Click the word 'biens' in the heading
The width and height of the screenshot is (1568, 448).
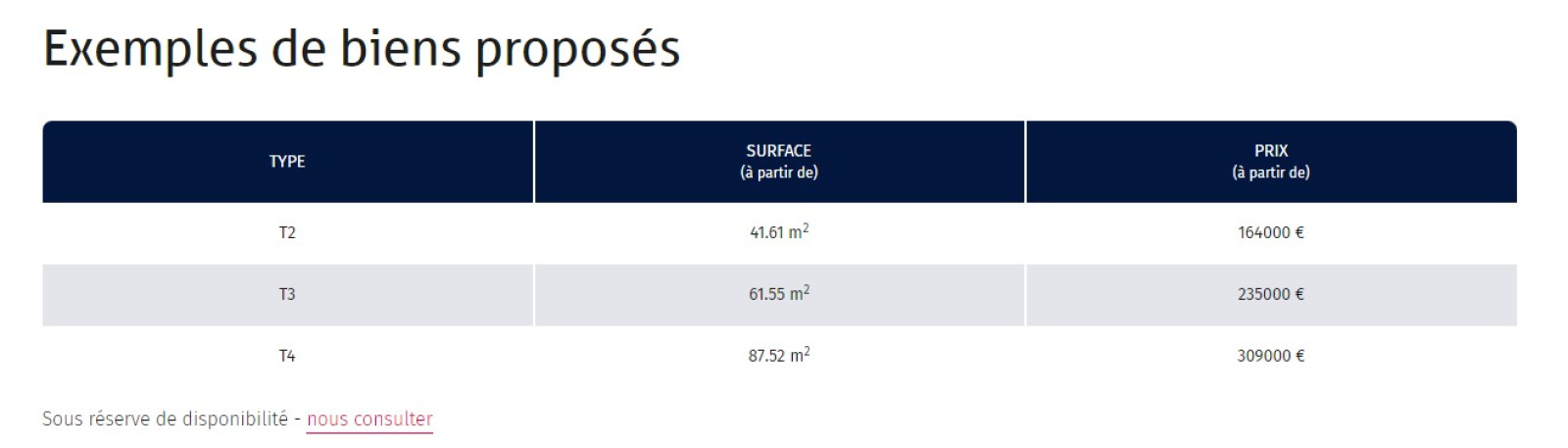pyautogui.click(x=400, y=49)
